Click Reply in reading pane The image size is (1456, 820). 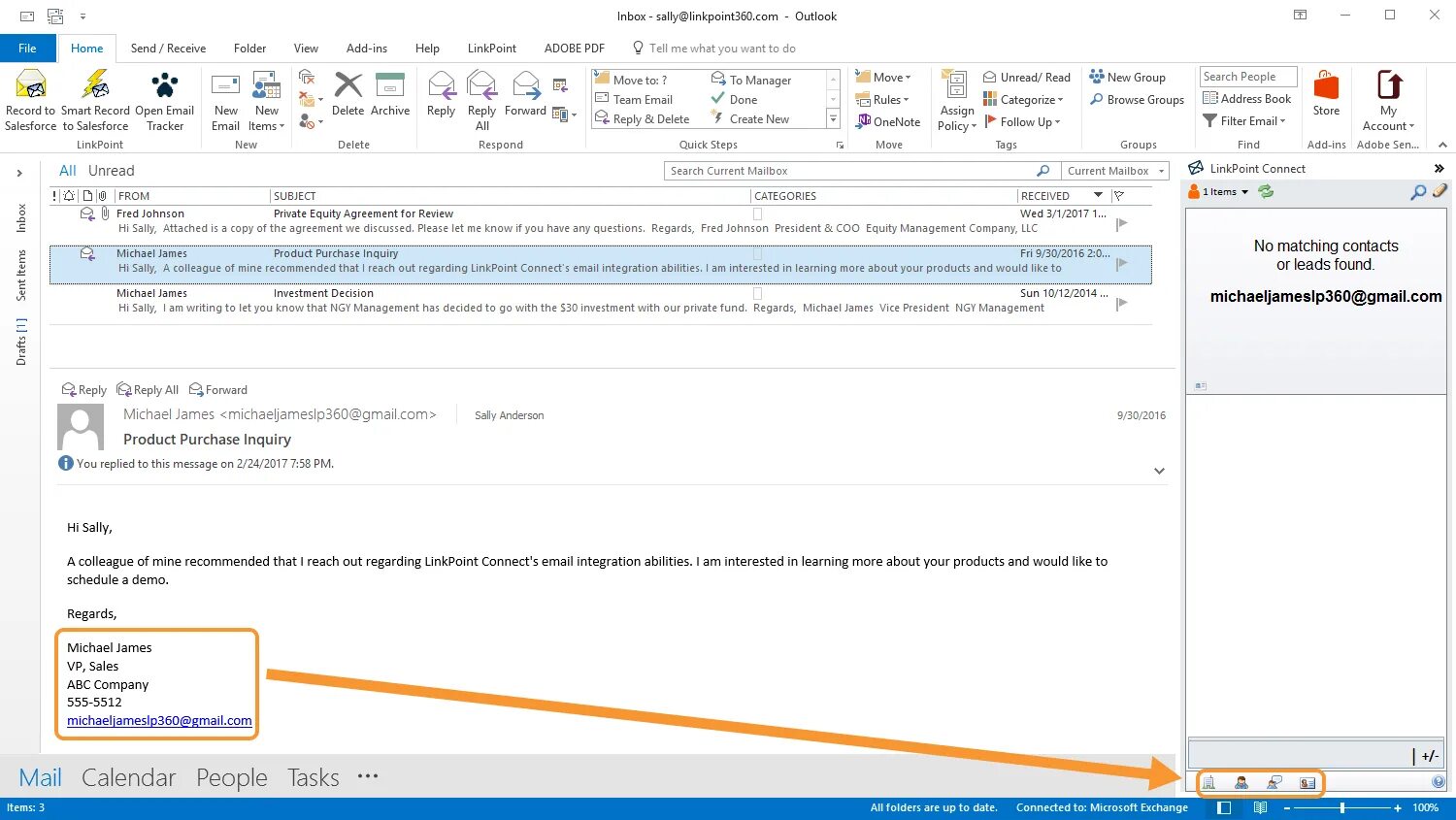point(84,389)
